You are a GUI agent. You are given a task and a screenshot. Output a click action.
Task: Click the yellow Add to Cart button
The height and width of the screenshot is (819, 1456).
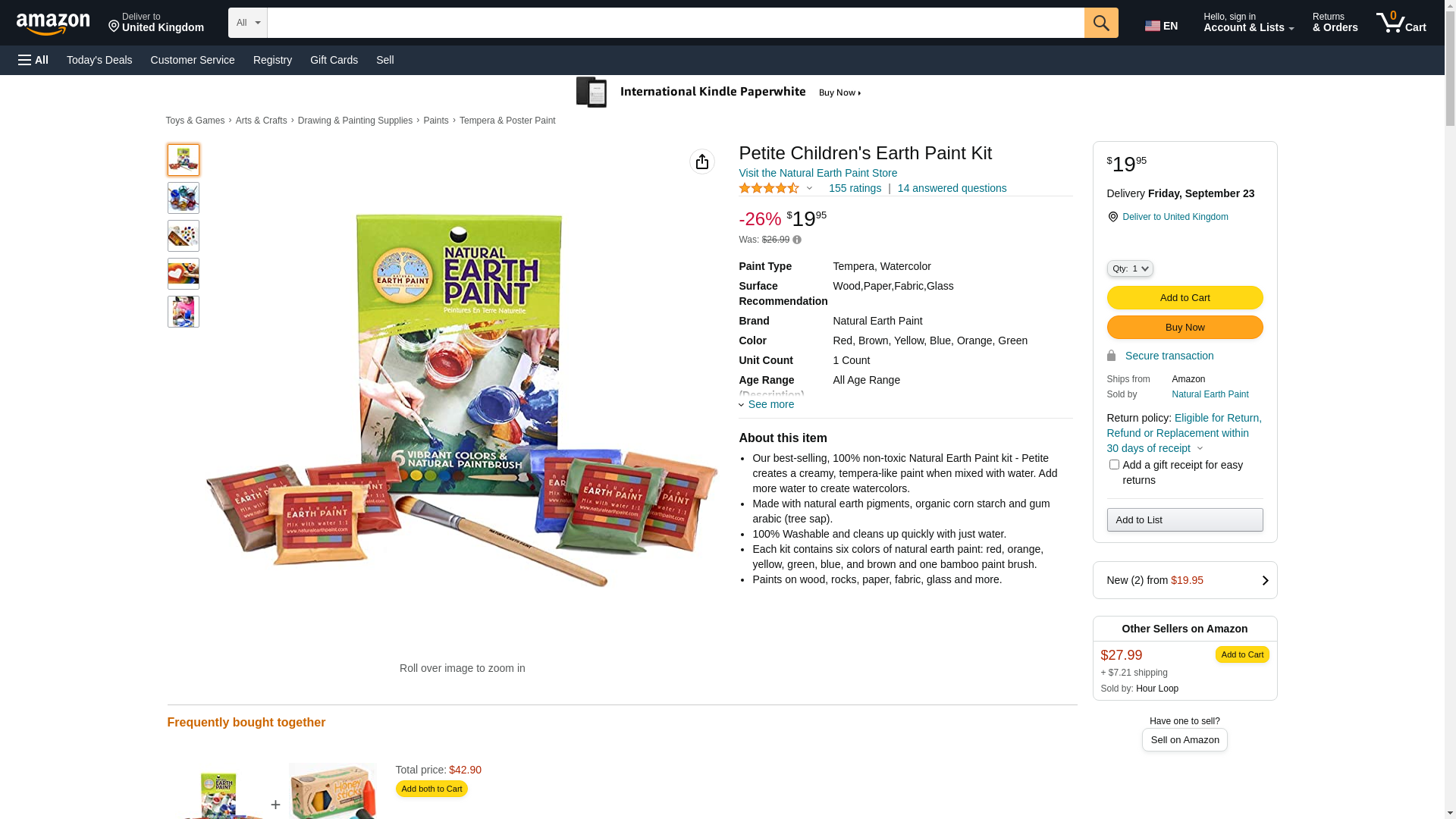[1185, 297]
